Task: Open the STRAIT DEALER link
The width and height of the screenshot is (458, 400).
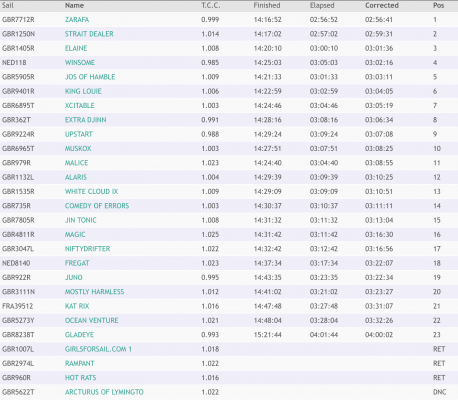Action: coord(89,34)
